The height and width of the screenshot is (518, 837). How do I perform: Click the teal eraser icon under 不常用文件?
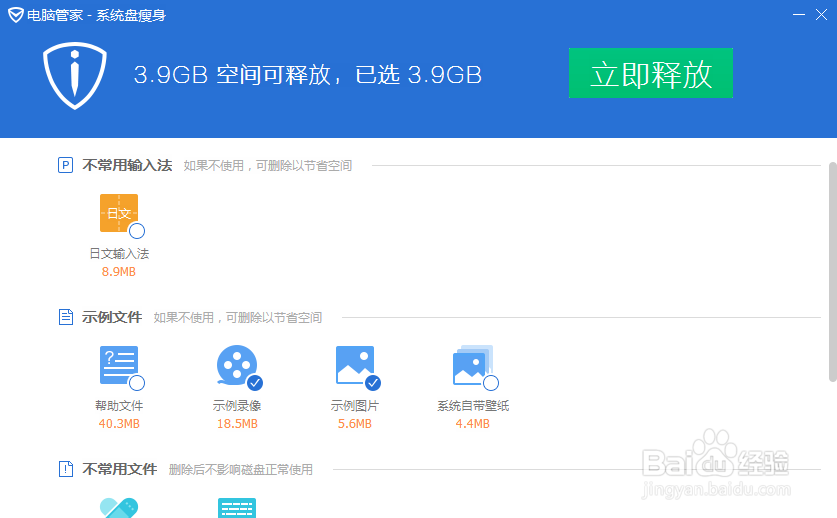point(119,508)
